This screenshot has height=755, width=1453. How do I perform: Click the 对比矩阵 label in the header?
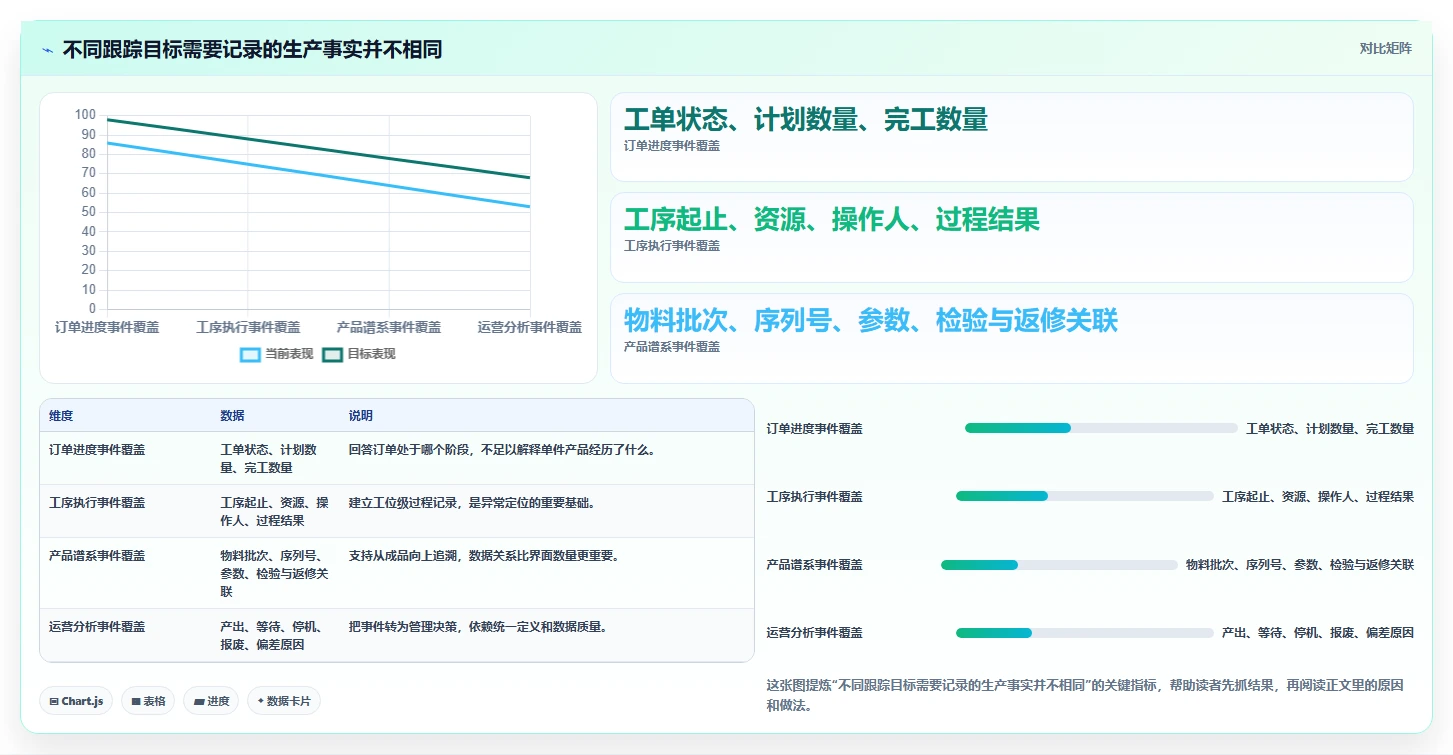point(1385,48)
